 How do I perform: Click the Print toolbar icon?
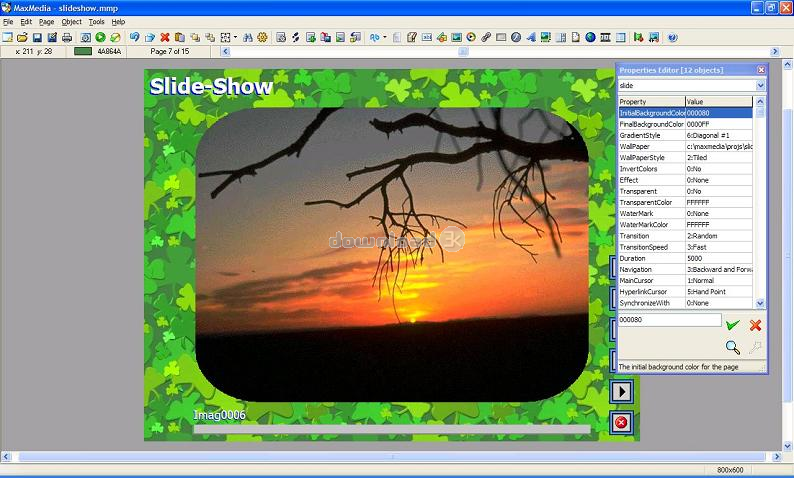pos(67,37)
